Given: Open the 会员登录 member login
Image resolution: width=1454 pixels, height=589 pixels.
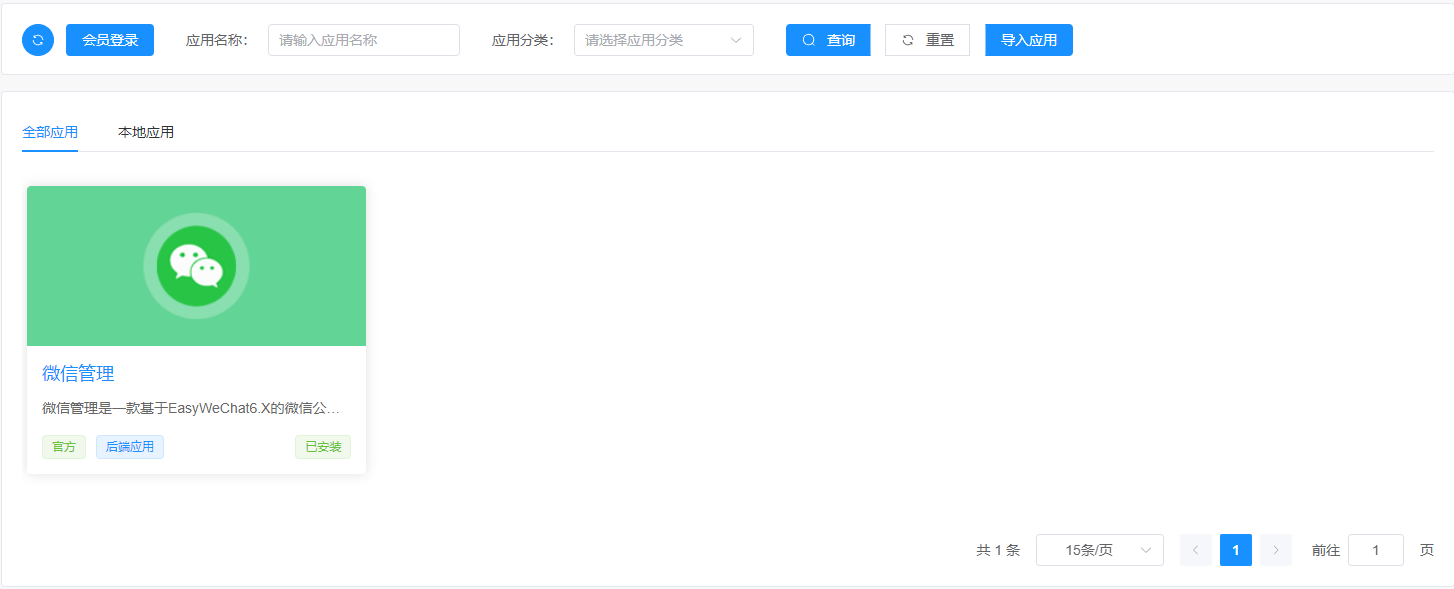Looking at the screenshot, I should [110, 40].
